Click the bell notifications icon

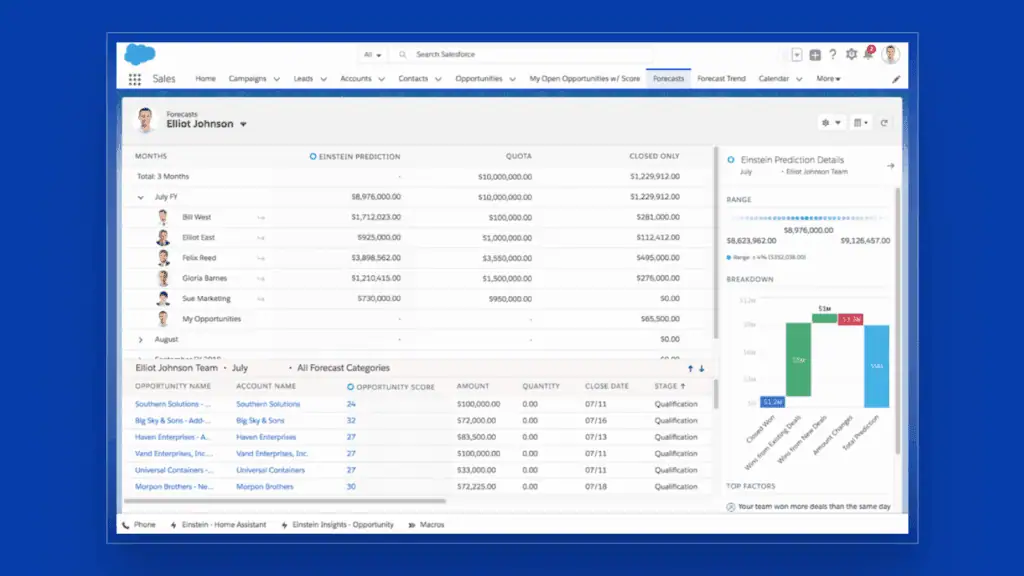pyautogui.click(x=868, y=54)
